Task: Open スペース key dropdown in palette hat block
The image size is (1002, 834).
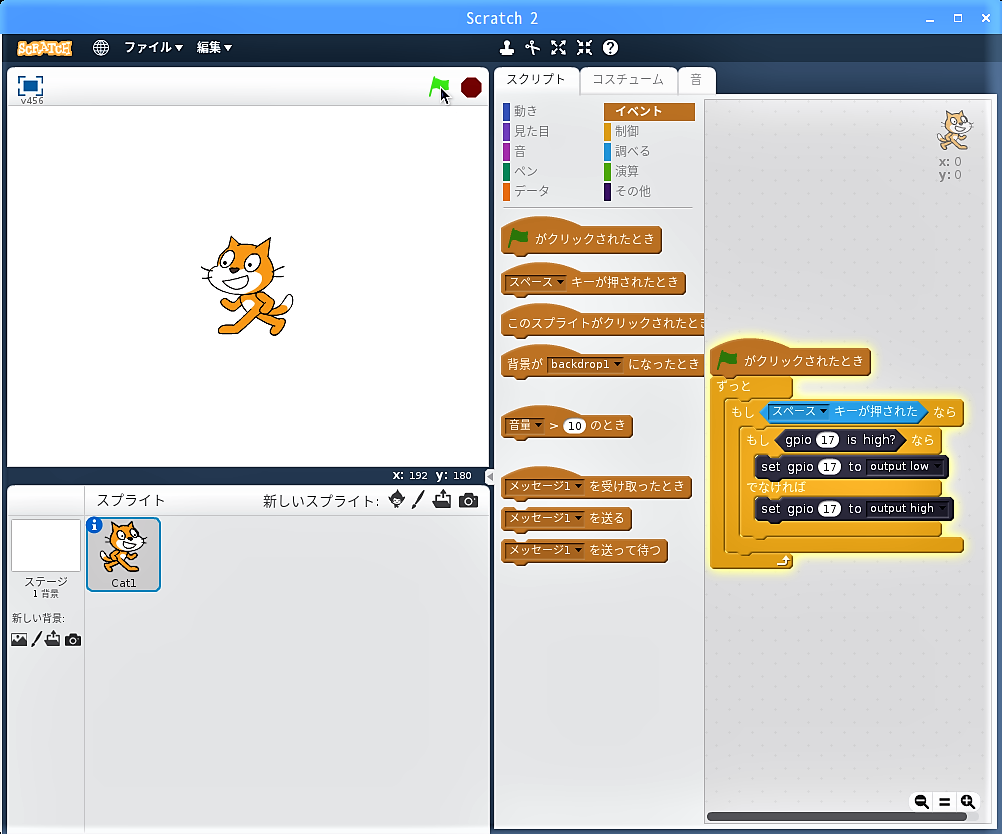Action: [536, 282]
